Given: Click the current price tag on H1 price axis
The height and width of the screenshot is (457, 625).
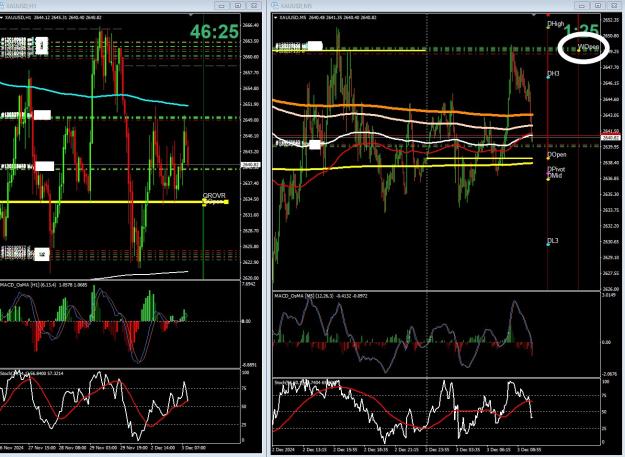Looking at the screenshot, I should [x=251, y=165].
